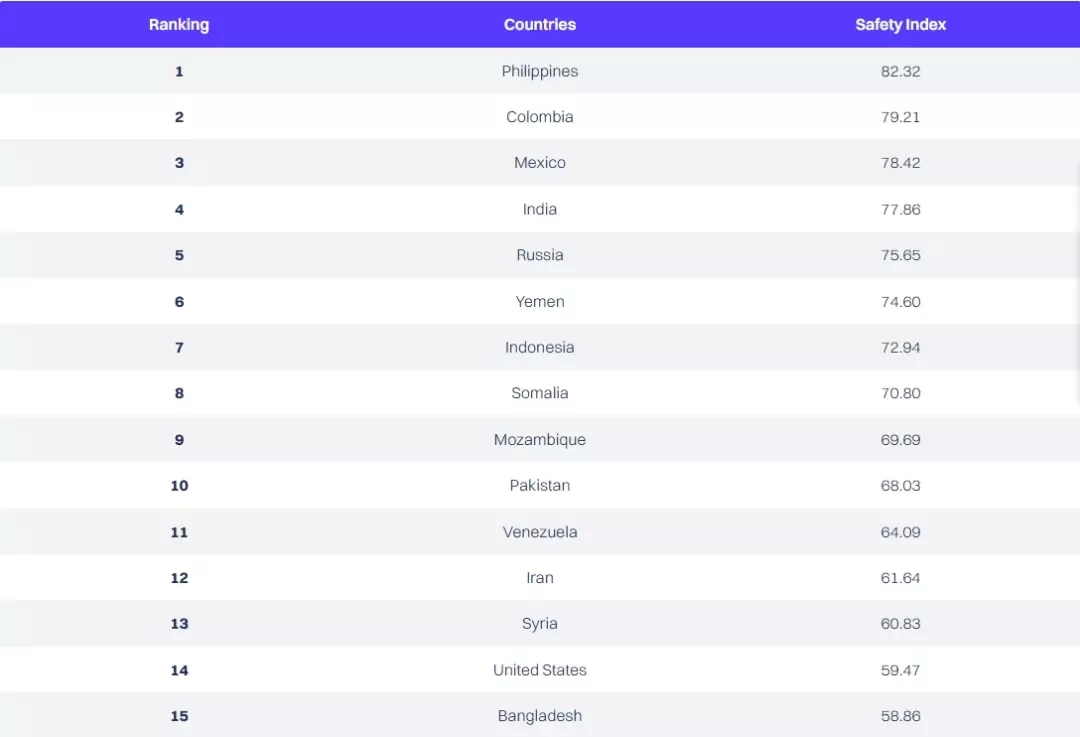Click the Syria country entry
The width and height of the screenshot is (1080, 737).
[x=539, y=624]
